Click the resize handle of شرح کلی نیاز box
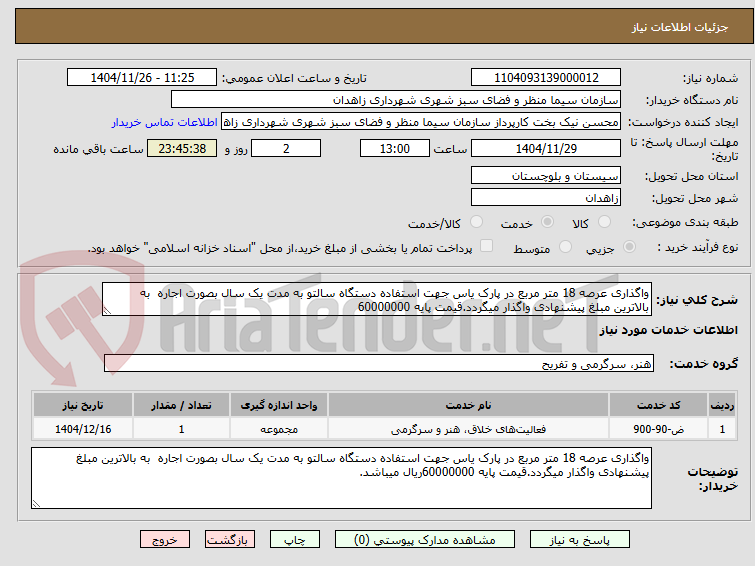Image resolution: width=755 pixels, height=566 pixels. 107,311
